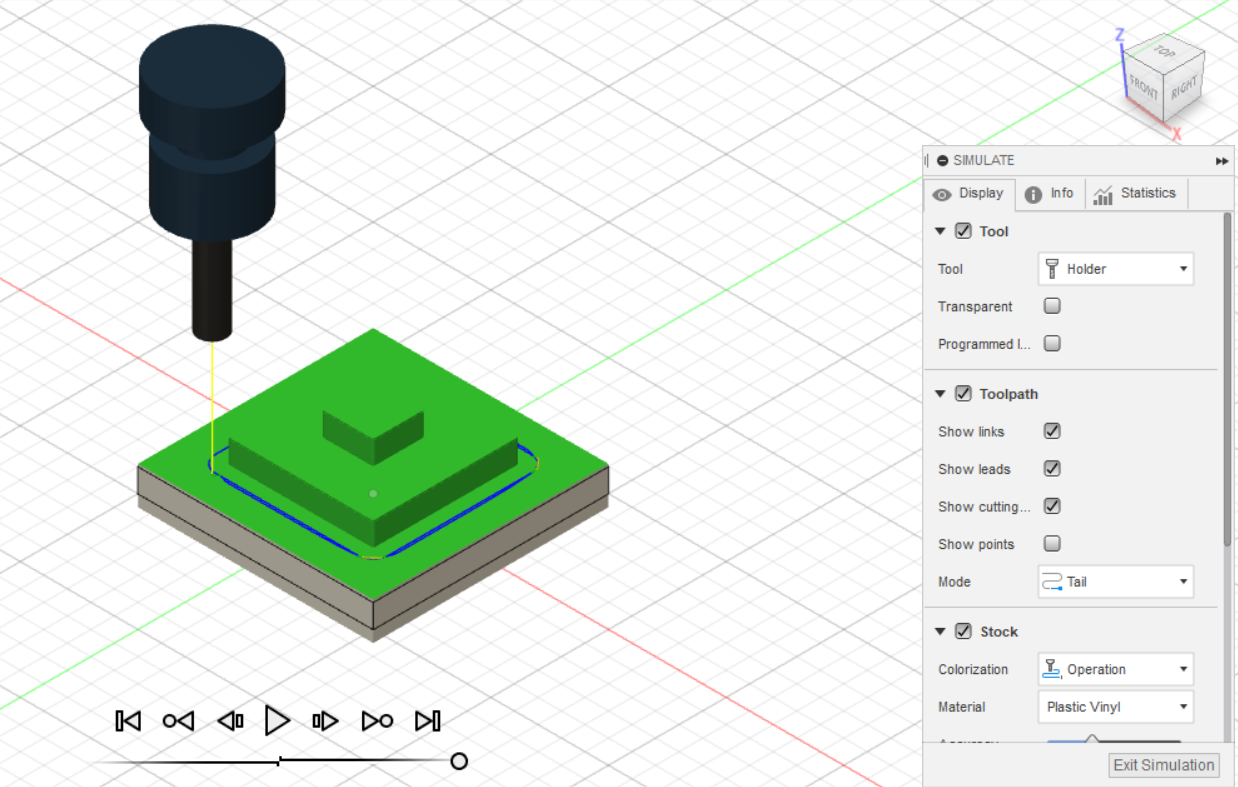Click the SIMULATE panel drag handle grip
This screenshot has height=787, width=1238.
(927, 160)
